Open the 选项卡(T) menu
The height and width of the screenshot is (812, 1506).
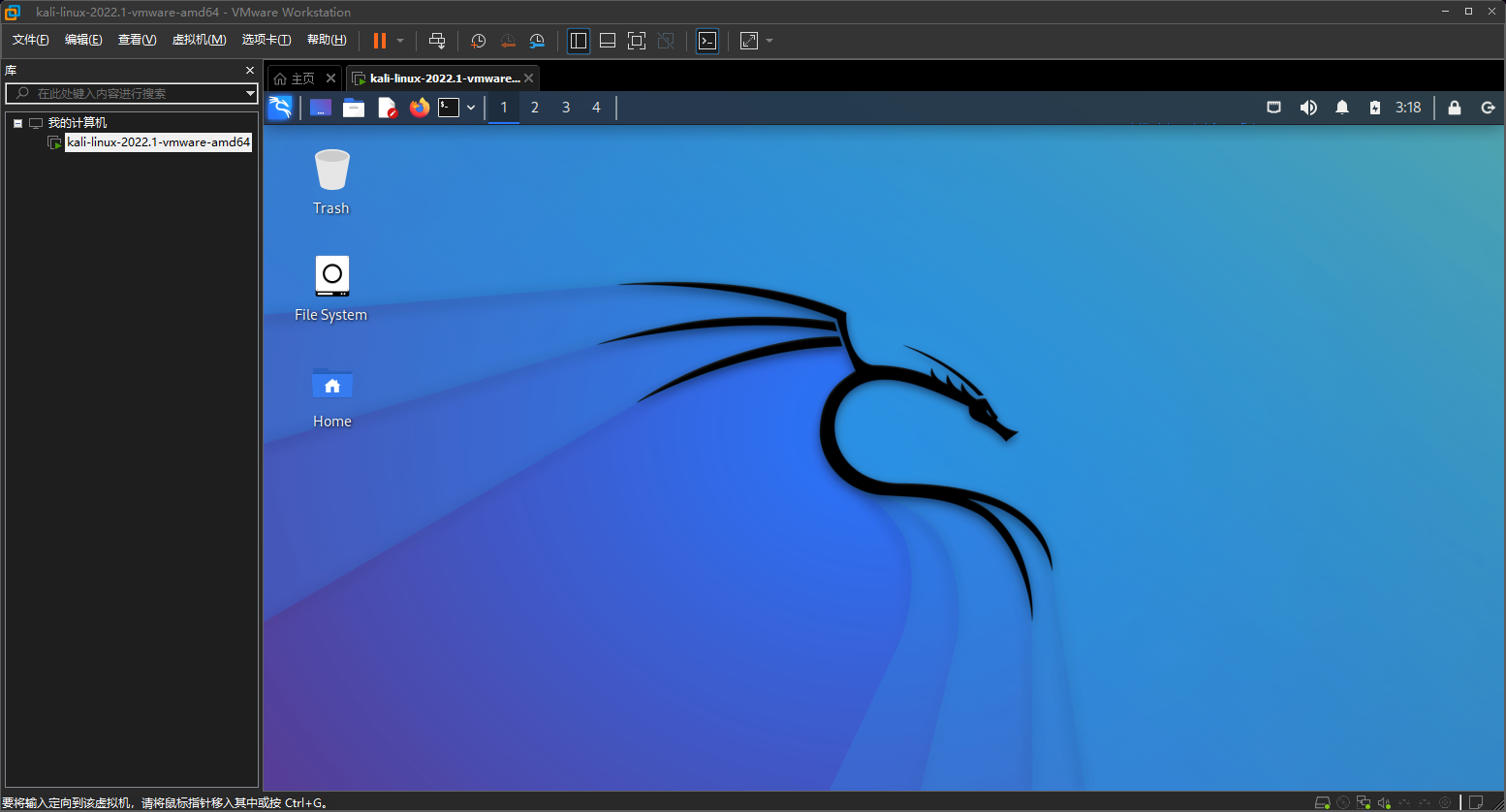pos(267,40)
